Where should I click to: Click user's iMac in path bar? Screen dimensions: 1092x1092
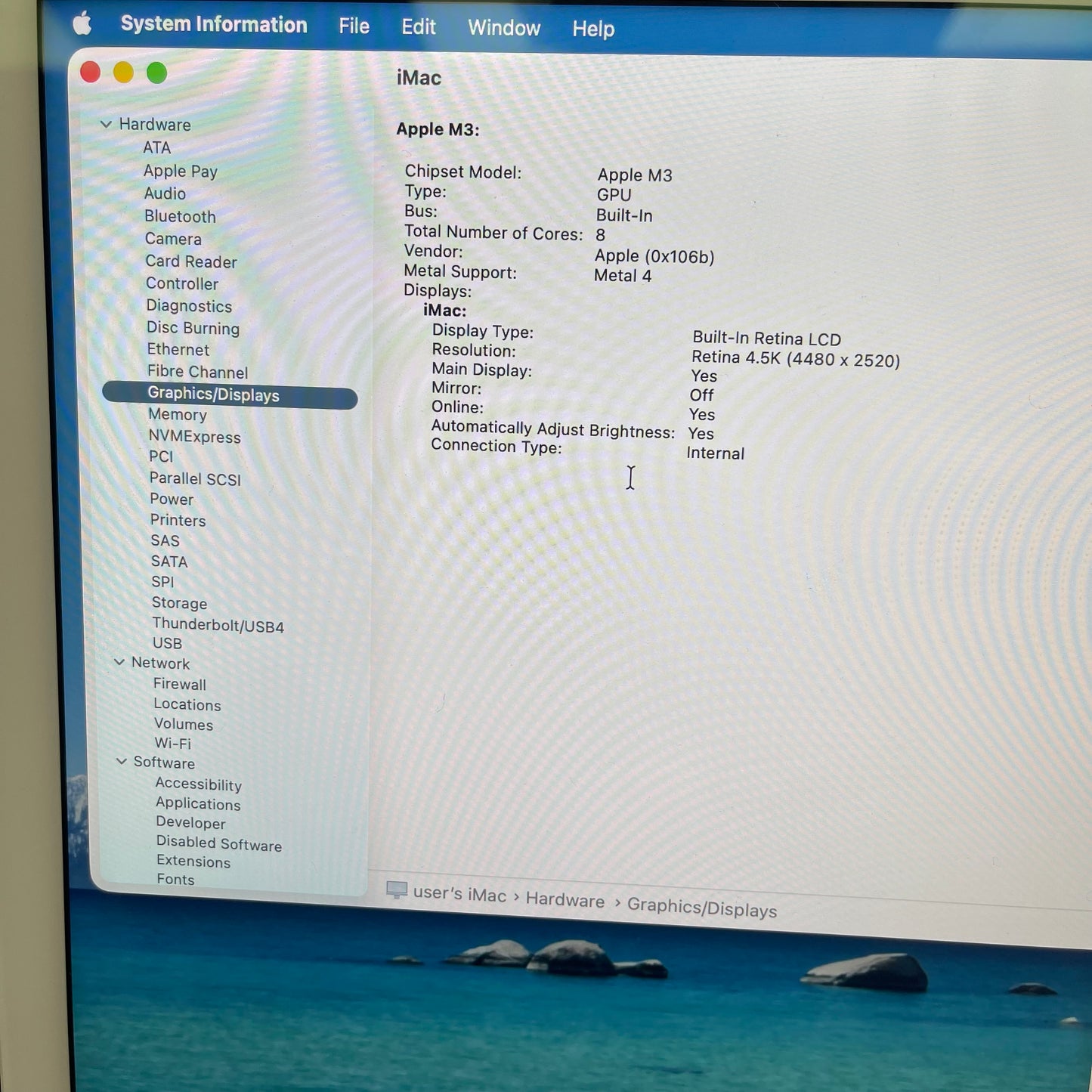tap(459, 894)
